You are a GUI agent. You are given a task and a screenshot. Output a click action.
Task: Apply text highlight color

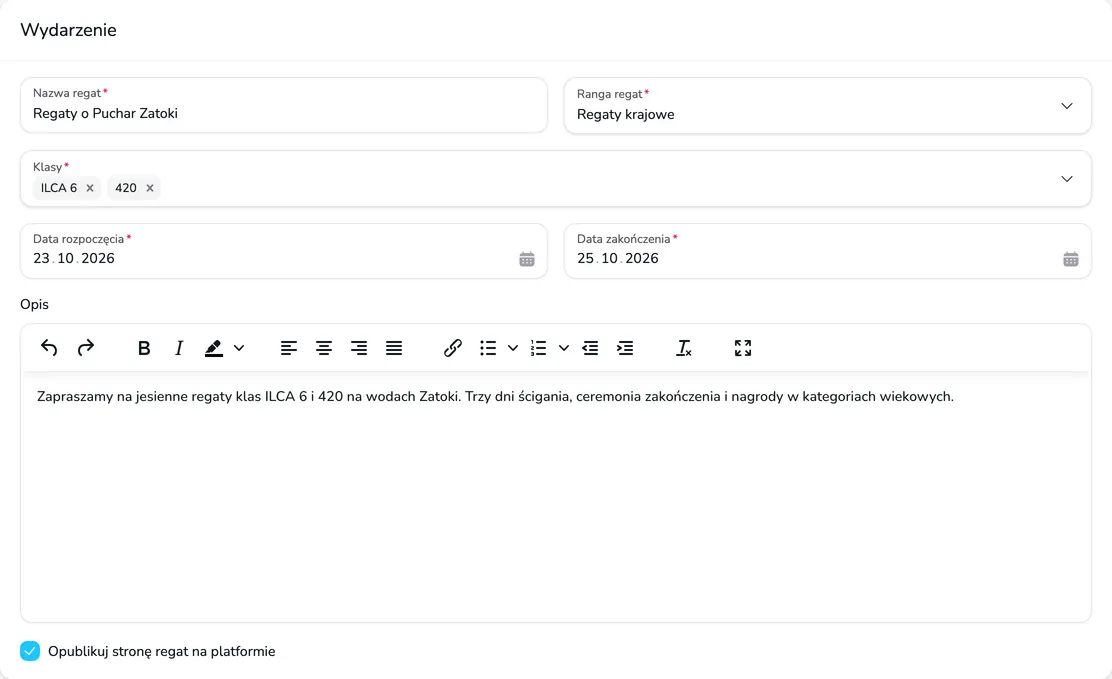pyautogui.click(x=213, y=348)
